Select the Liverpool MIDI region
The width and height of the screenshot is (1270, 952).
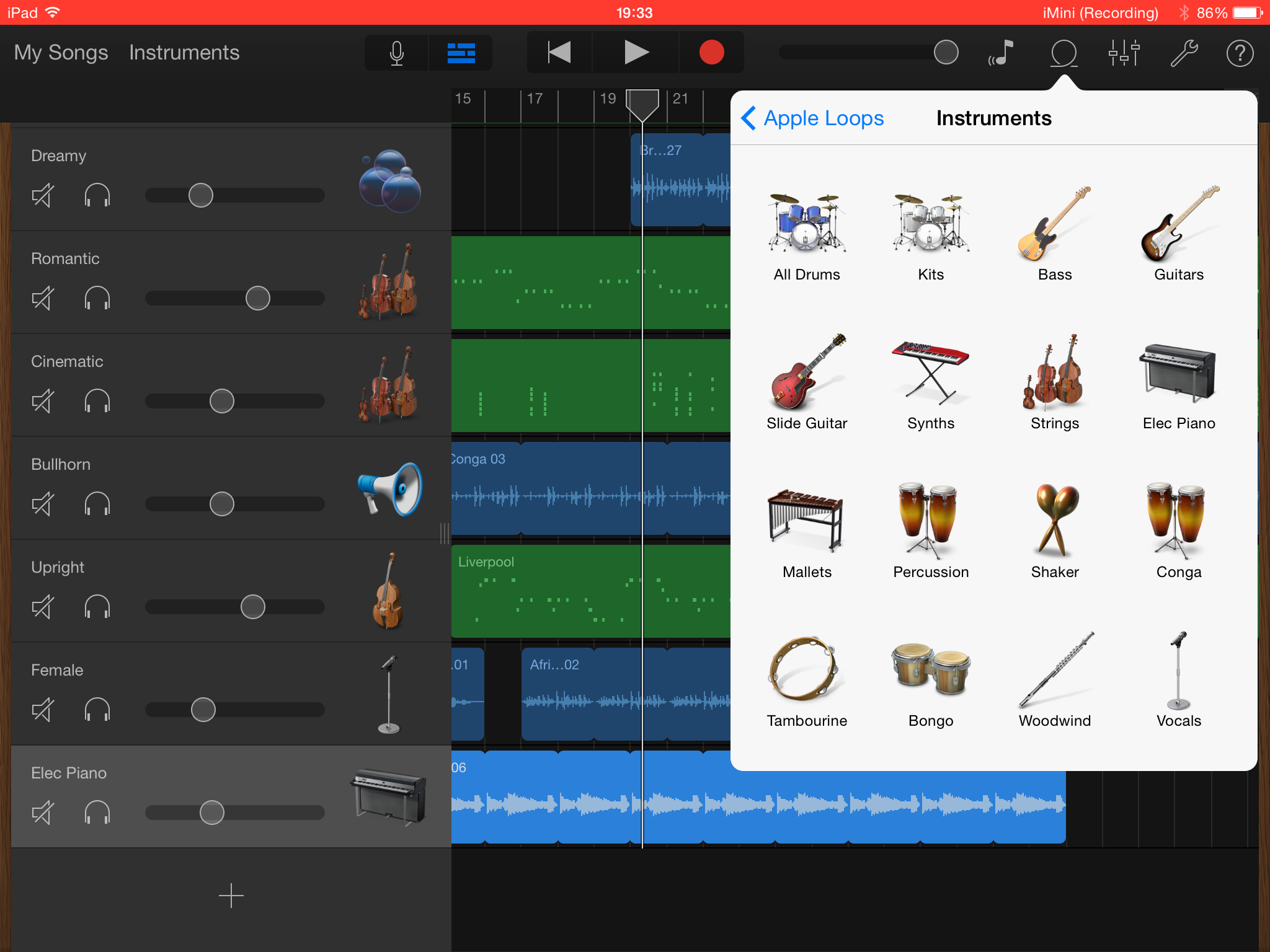click(x=590, y=591)
